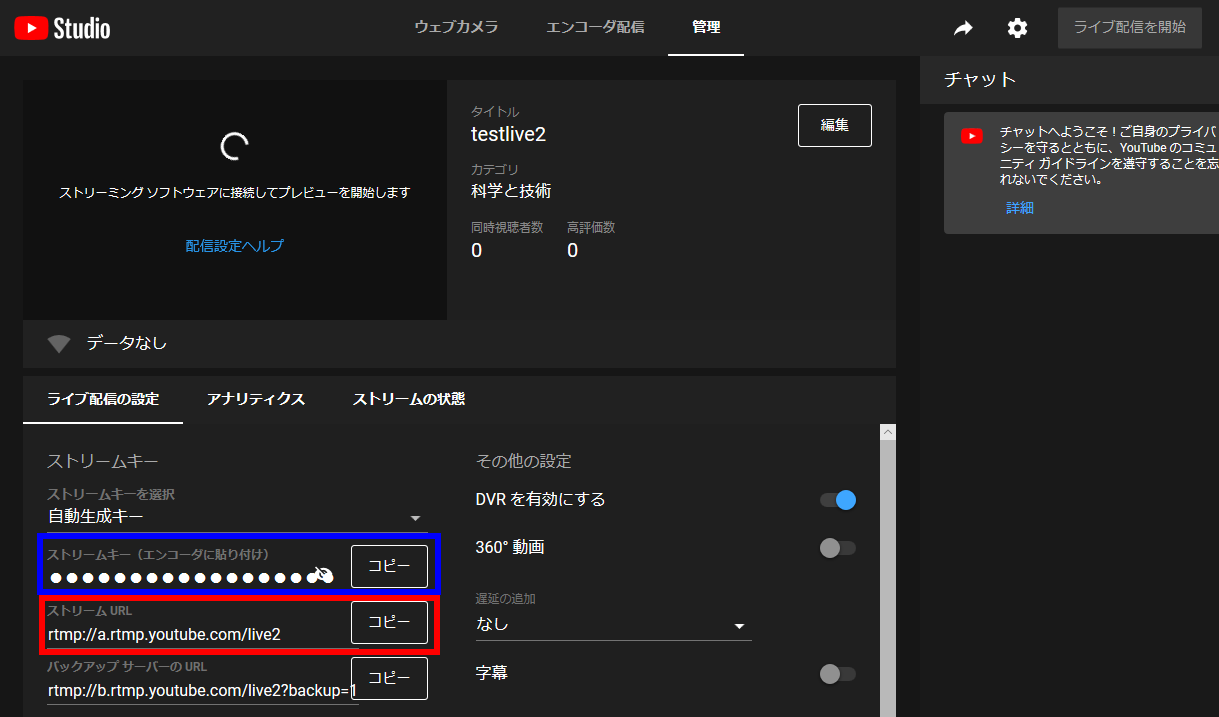Toggle DVR を有効にする switch
Viewport: 1219px width, 717px height.
point(838,500)
